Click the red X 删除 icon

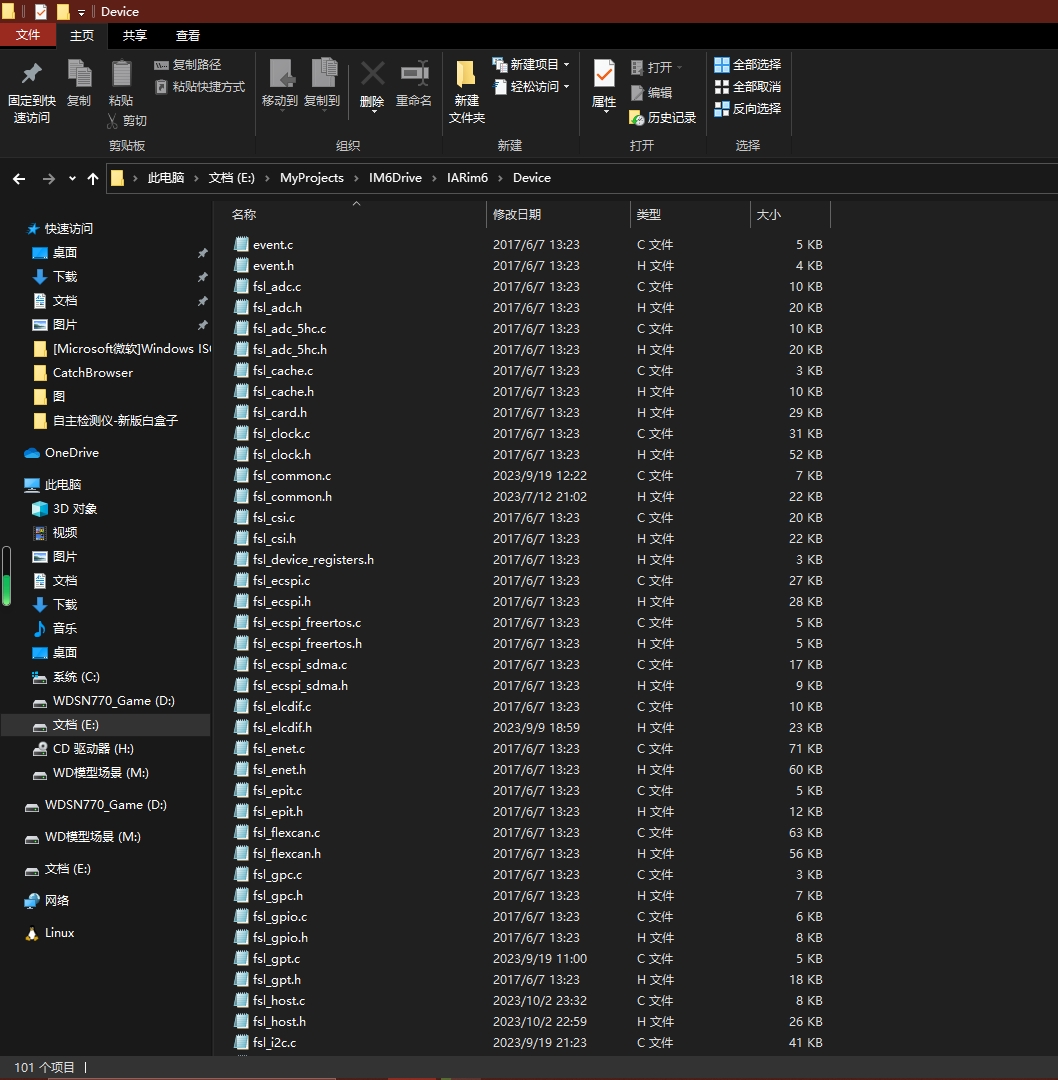click(373, 73)
